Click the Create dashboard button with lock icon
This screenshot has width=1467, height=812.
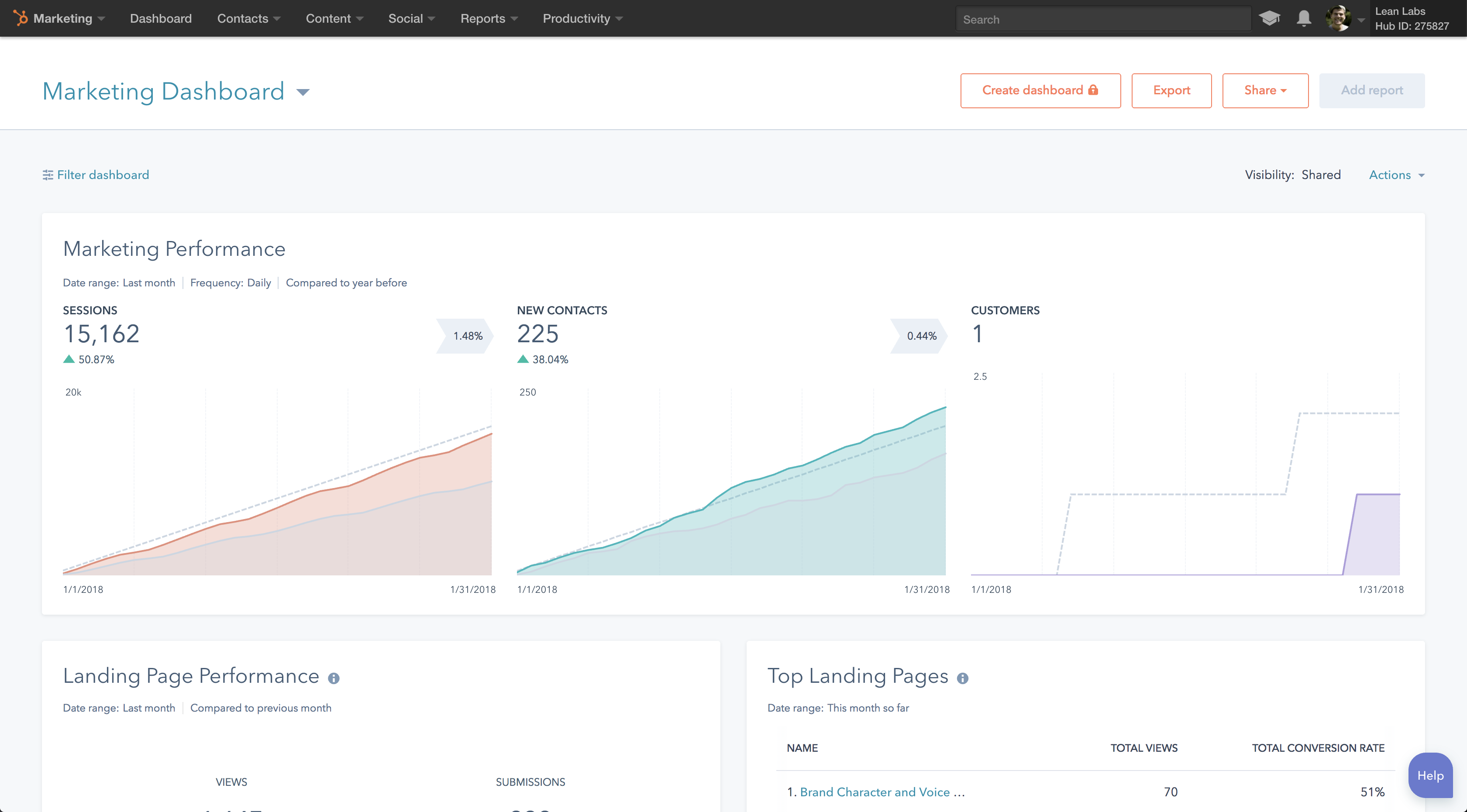click(1040, 90)
